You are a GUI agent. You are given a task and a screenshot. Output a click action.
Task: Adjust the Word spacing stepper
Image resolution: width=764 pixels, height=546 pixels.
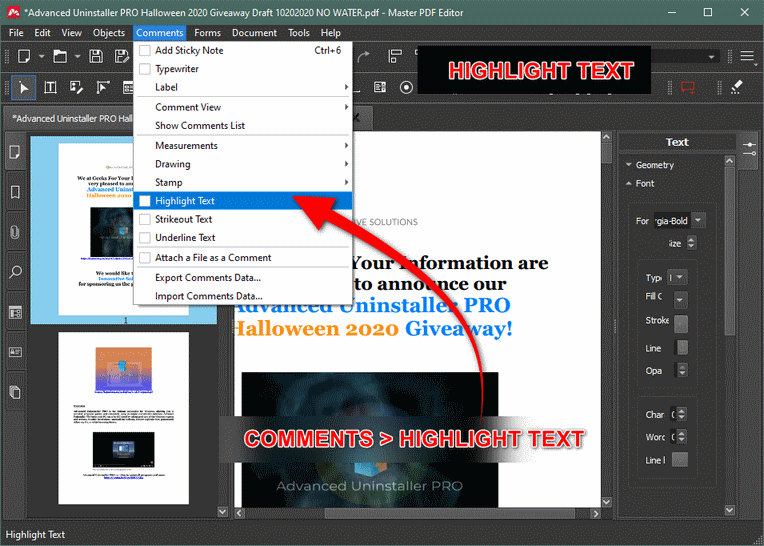pos(682,436)
